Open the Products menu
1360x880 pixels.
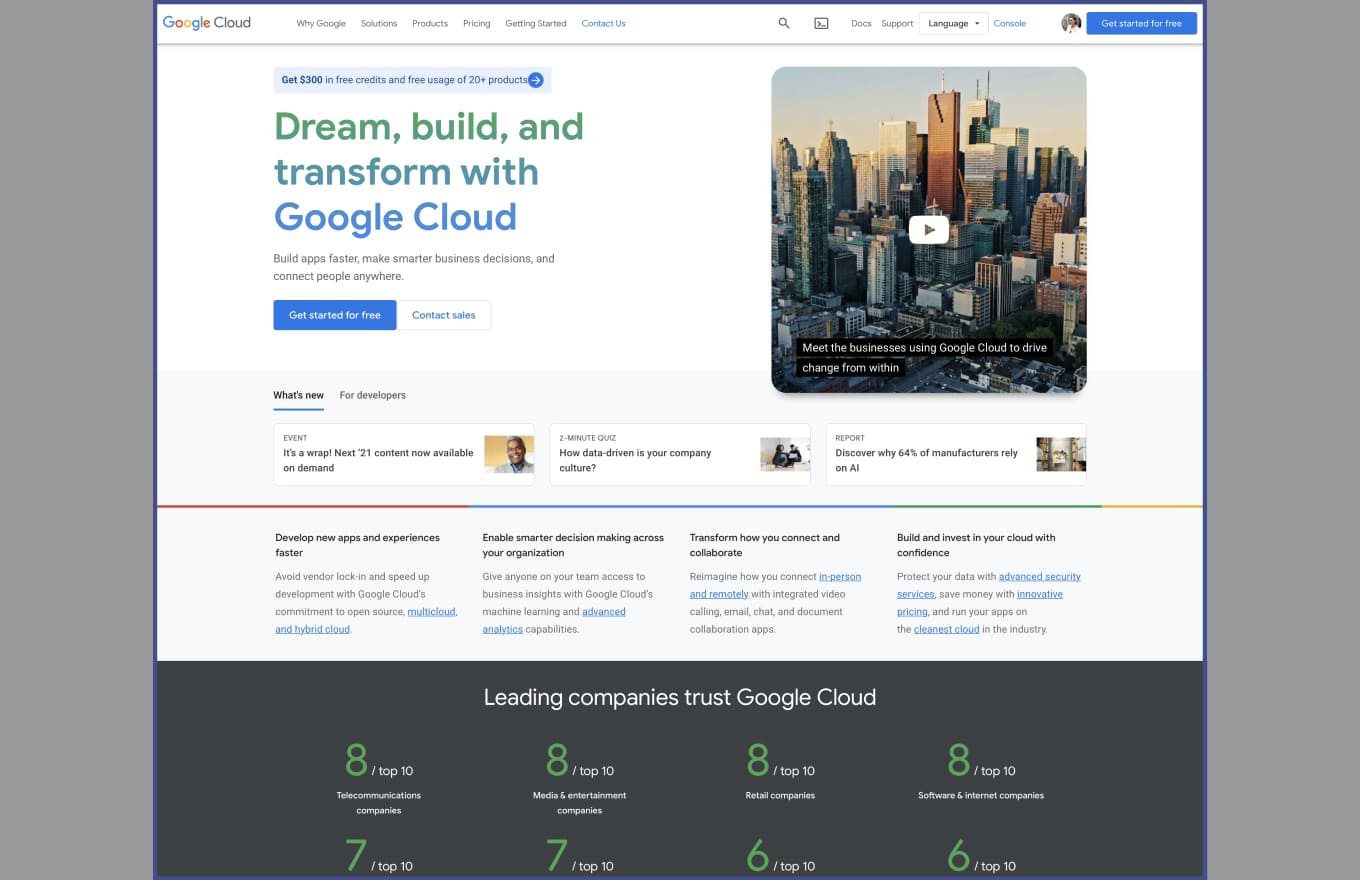tap(430, 23)
